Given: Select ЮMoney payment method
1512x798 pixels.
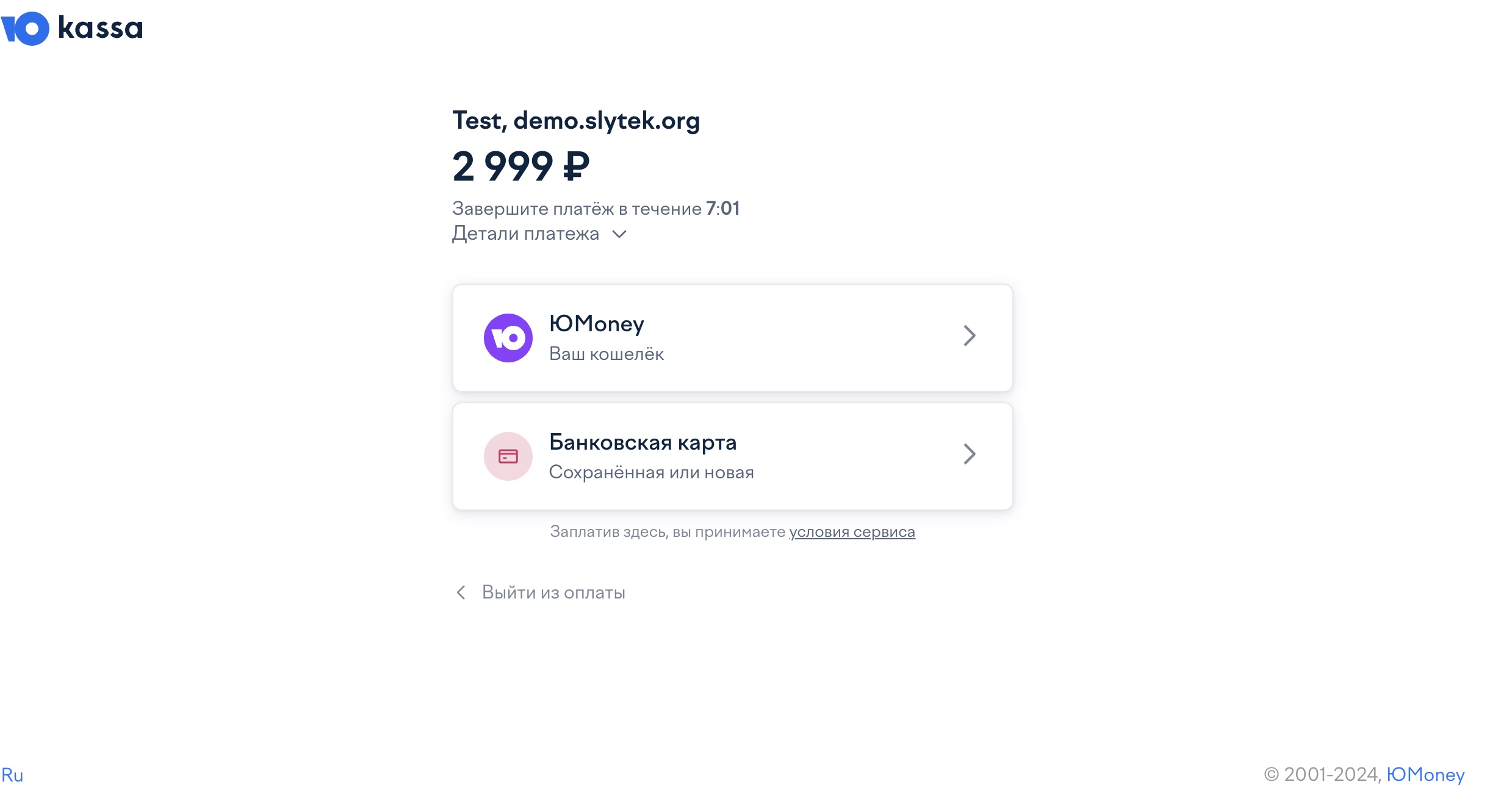Looking at the screenshot, I should pyautogui.click(x=733, y=338).
